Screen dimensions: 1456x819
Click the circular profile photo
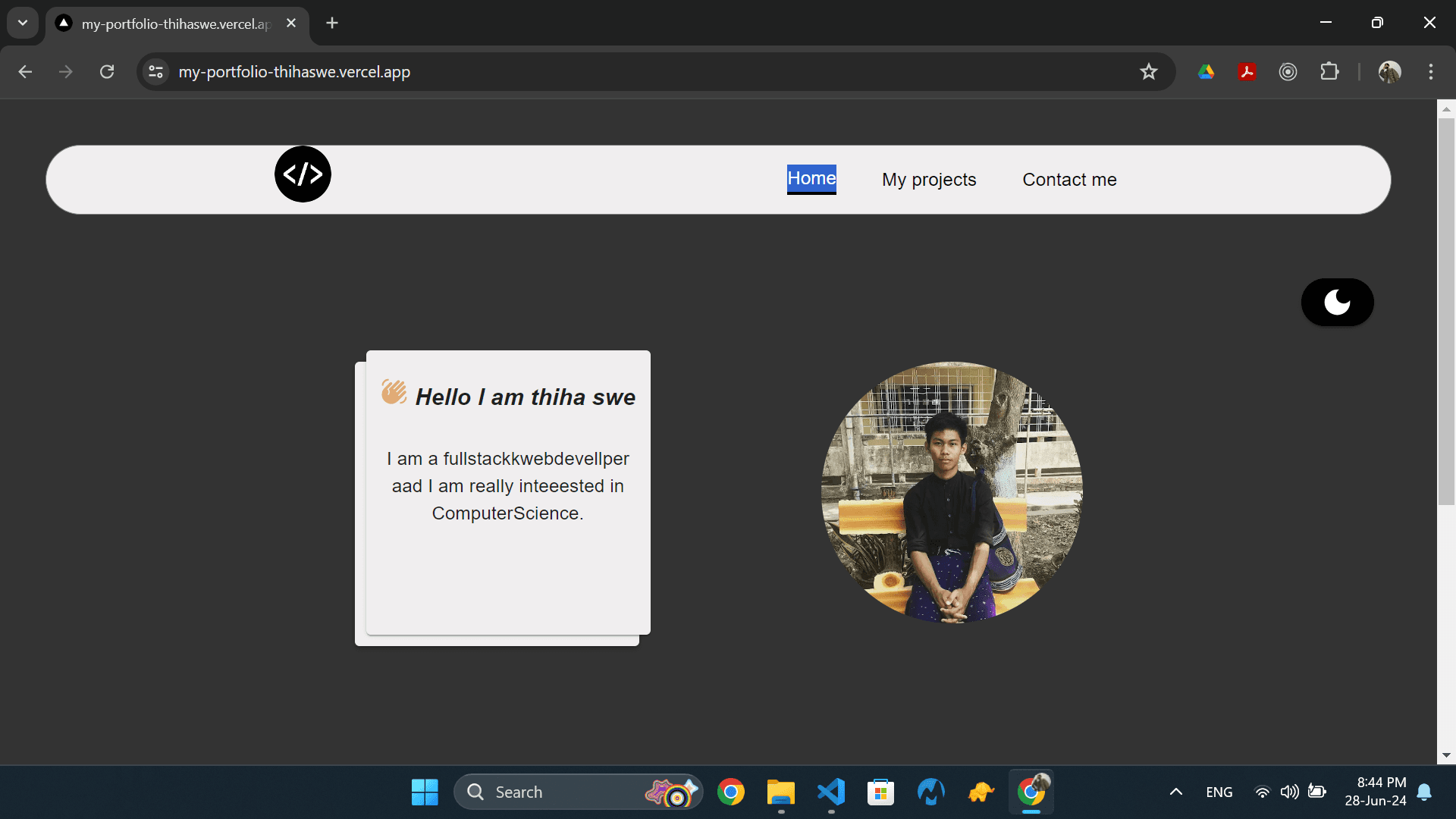[952, 491]
